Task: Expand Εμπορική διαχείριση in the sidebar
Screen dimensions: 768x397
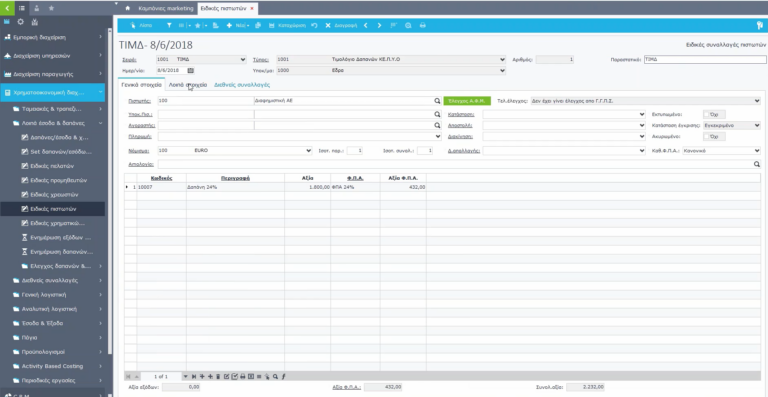Action: [52, 37]
